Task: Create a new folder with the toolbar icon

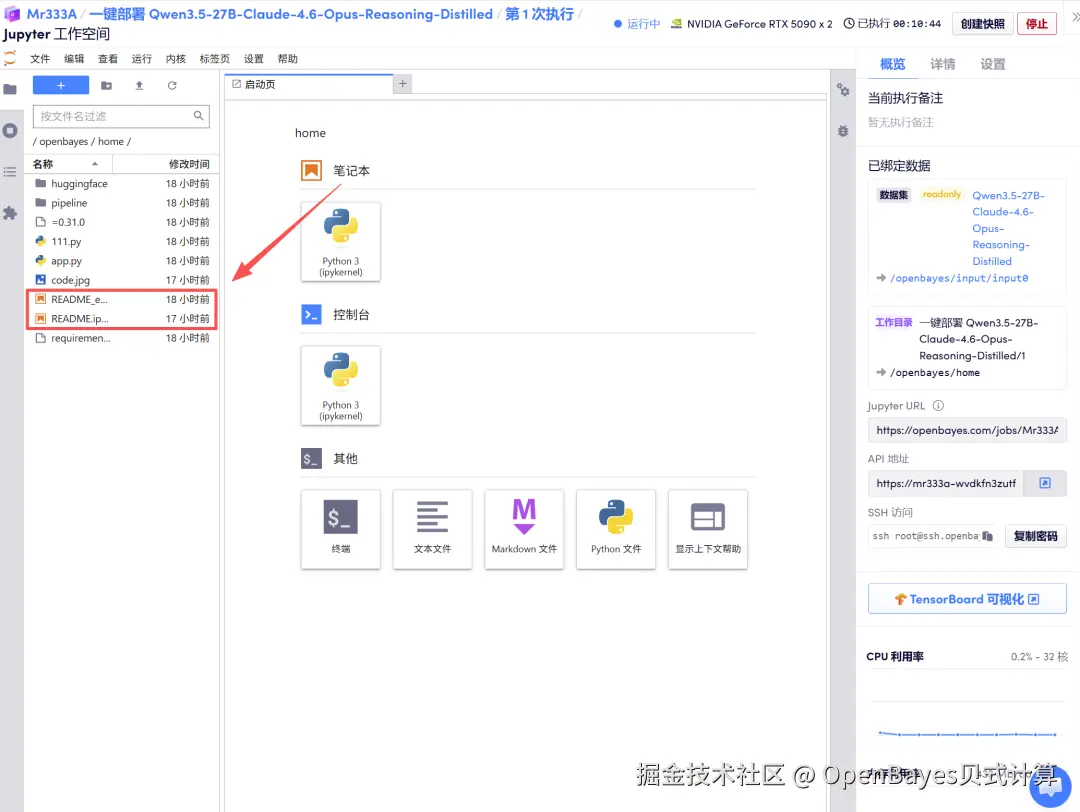Action: pyautogui.click(x=106, y=85)
